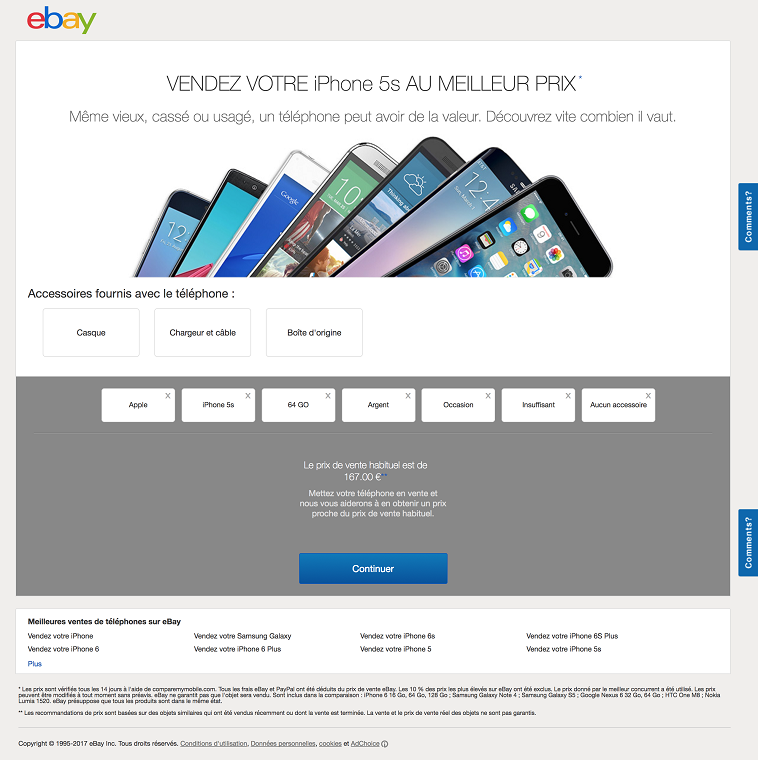Remove the iPhone 5s chip
Image resolution: width=758 pixels, height=760 pixels.
click(x=248, y=396)
